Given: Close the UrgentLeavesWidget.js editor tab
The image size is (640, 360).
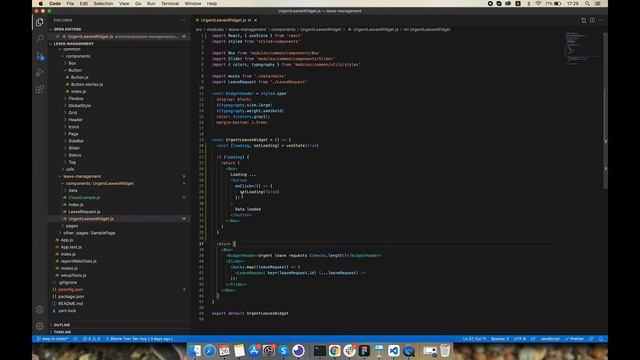Looking at the screenshot, I should (x=256, y=20).
